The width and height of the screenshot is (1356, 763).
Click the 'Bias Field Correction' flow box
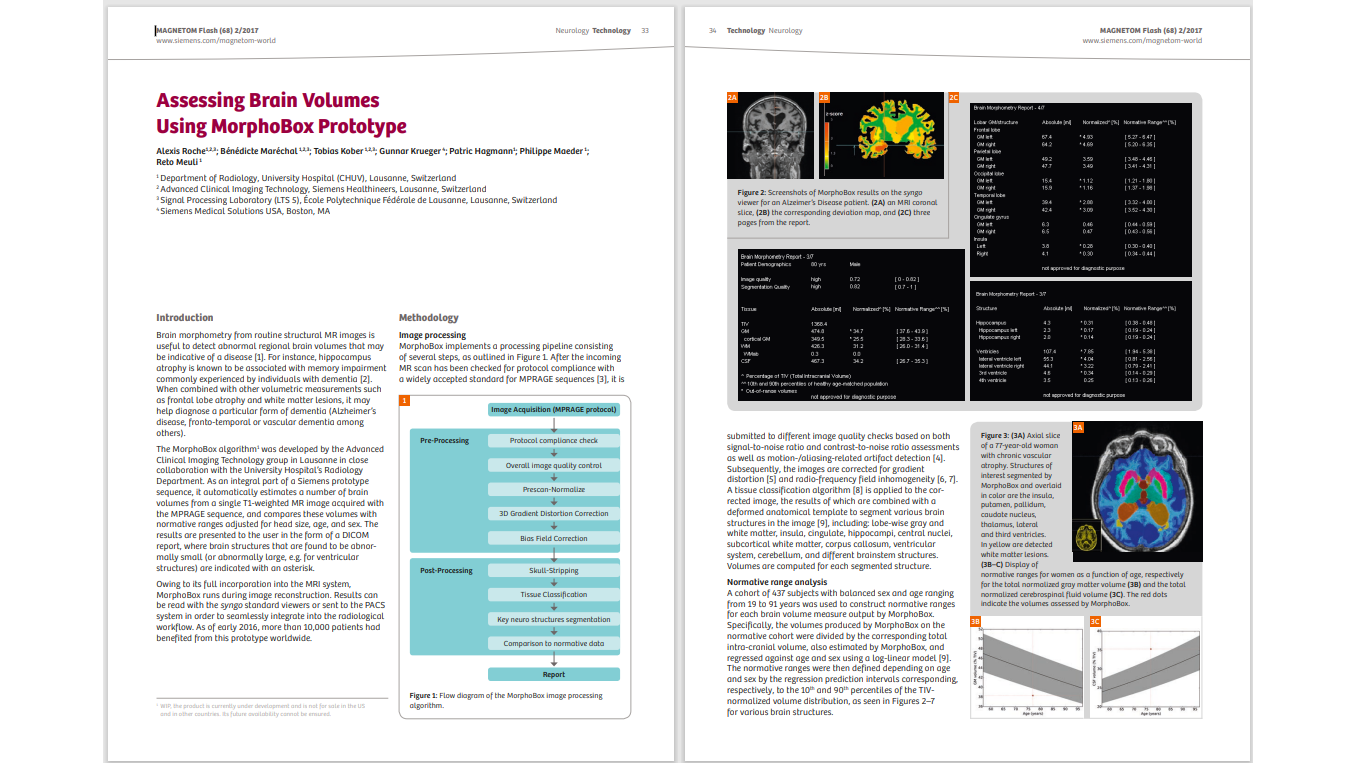point(554,538)
